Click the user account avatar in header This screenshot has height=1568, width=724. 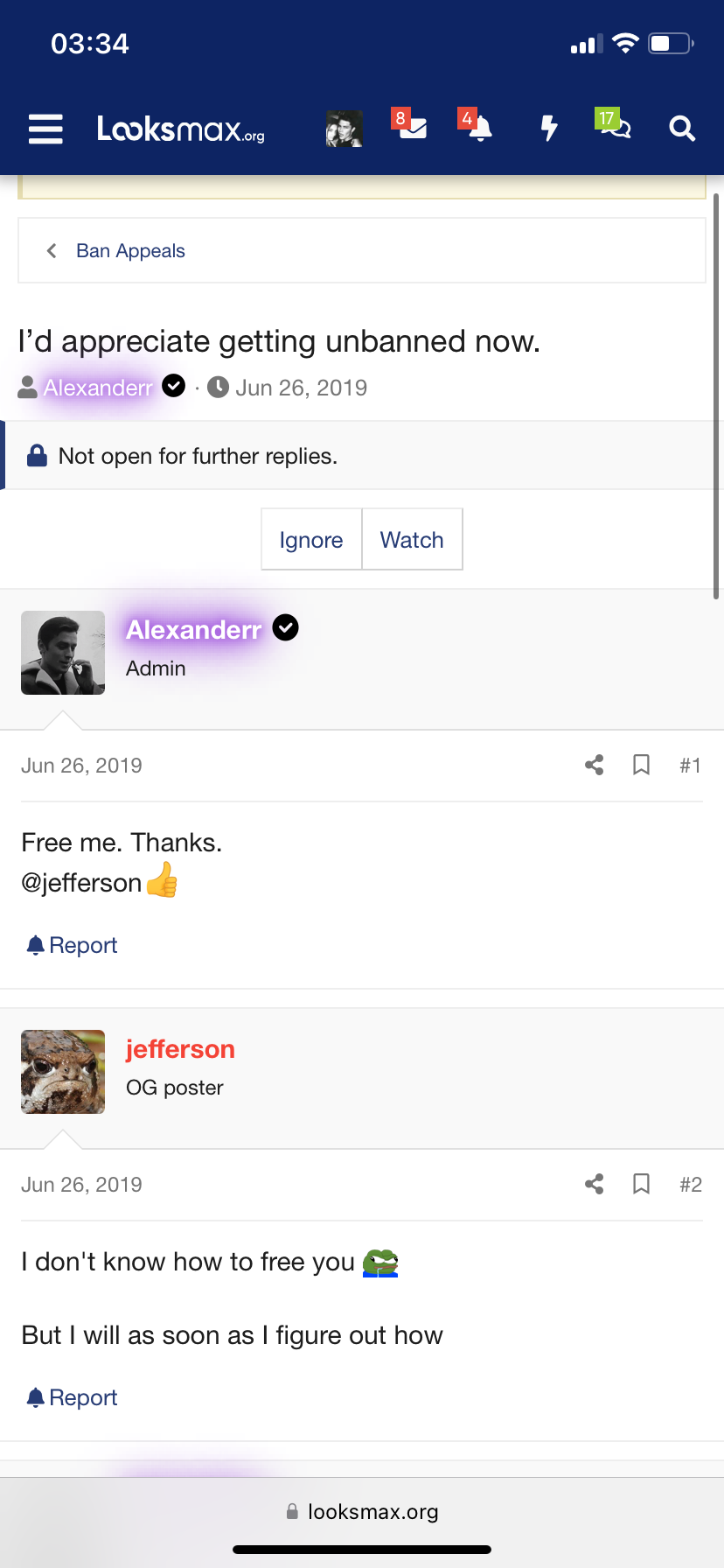345,129
